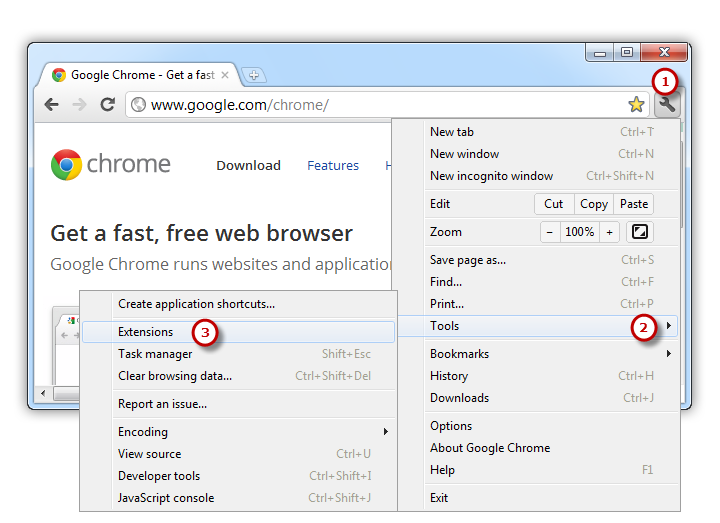
Task: Minimize the Chrome window
Action: point(600,52)
